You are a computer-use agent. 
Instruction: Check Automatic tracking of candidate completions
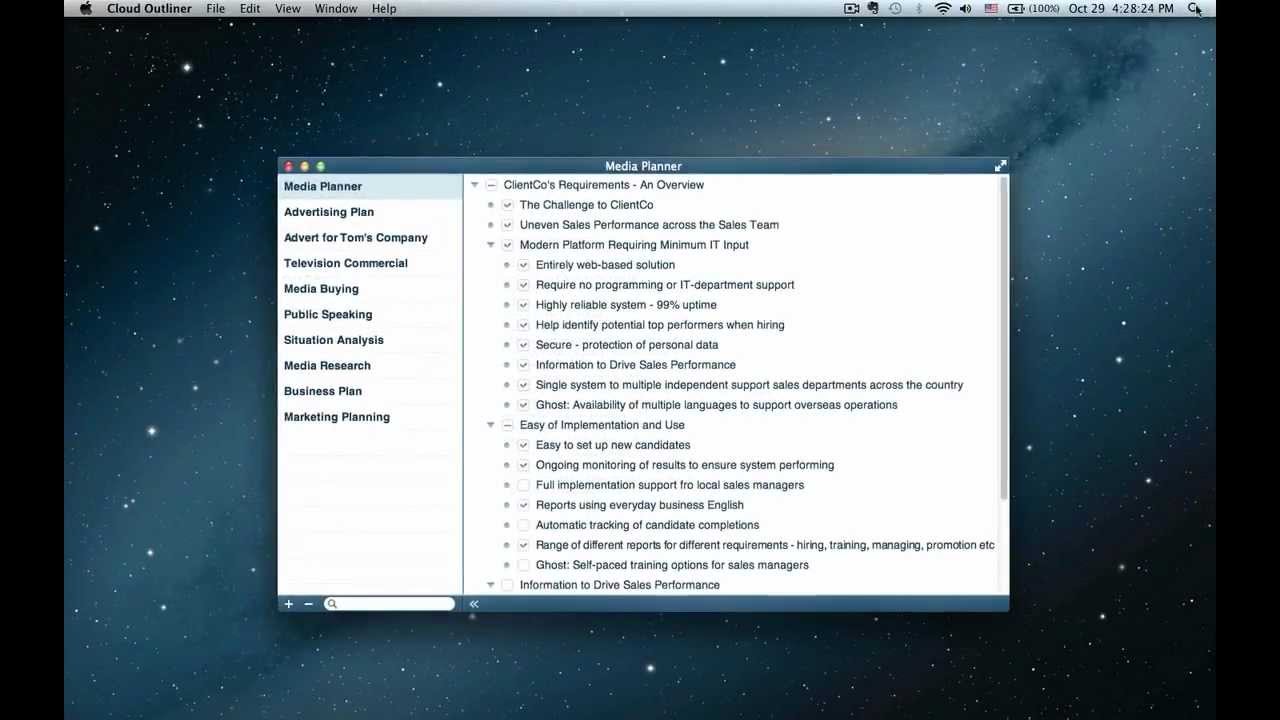tap(523, 525)
